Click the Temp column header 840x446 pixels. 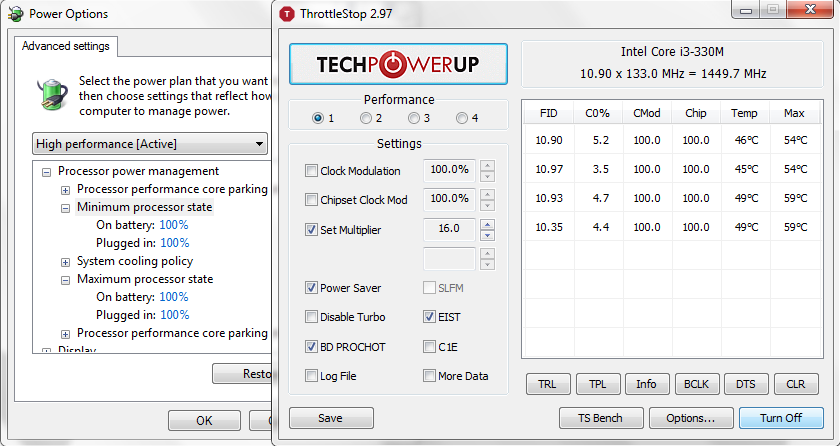click(745, 114)
